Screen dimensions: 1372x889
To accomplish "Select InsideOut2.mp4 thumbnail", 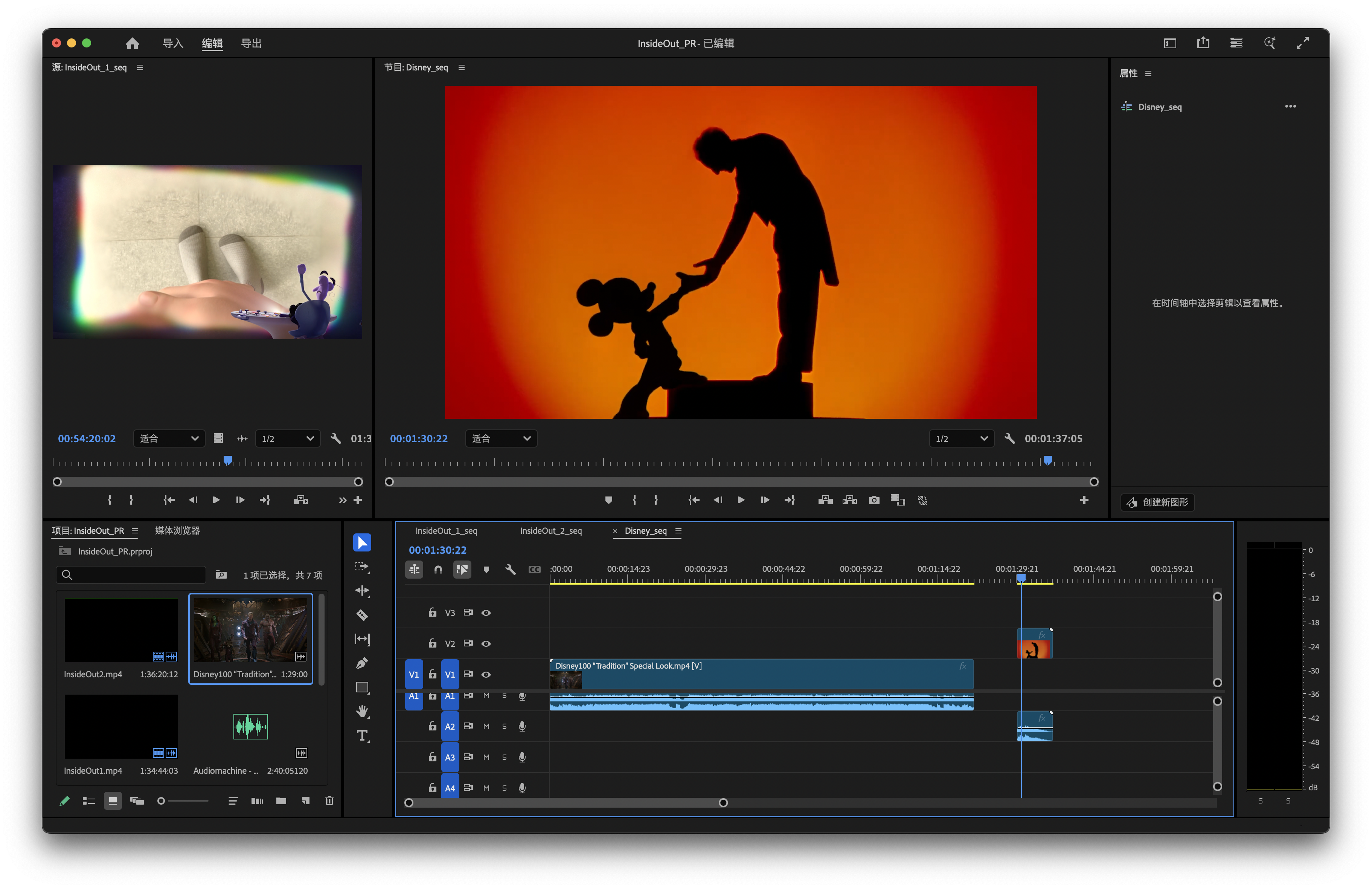I will coord(121,630).
